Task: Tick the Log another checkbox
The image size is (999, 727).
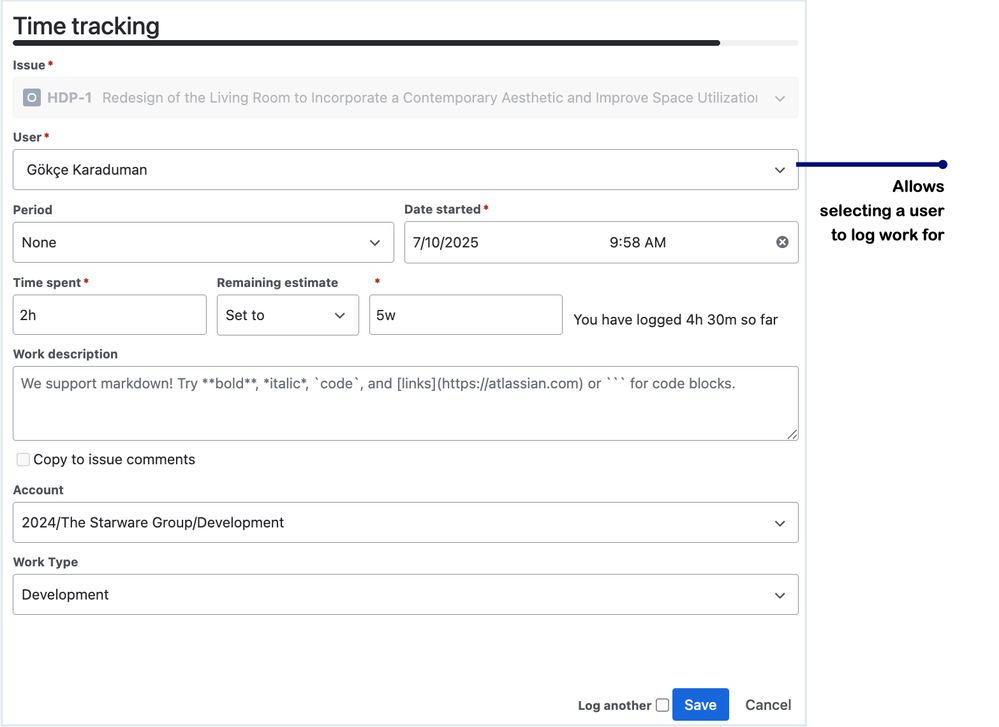Action: pos(663,705)
